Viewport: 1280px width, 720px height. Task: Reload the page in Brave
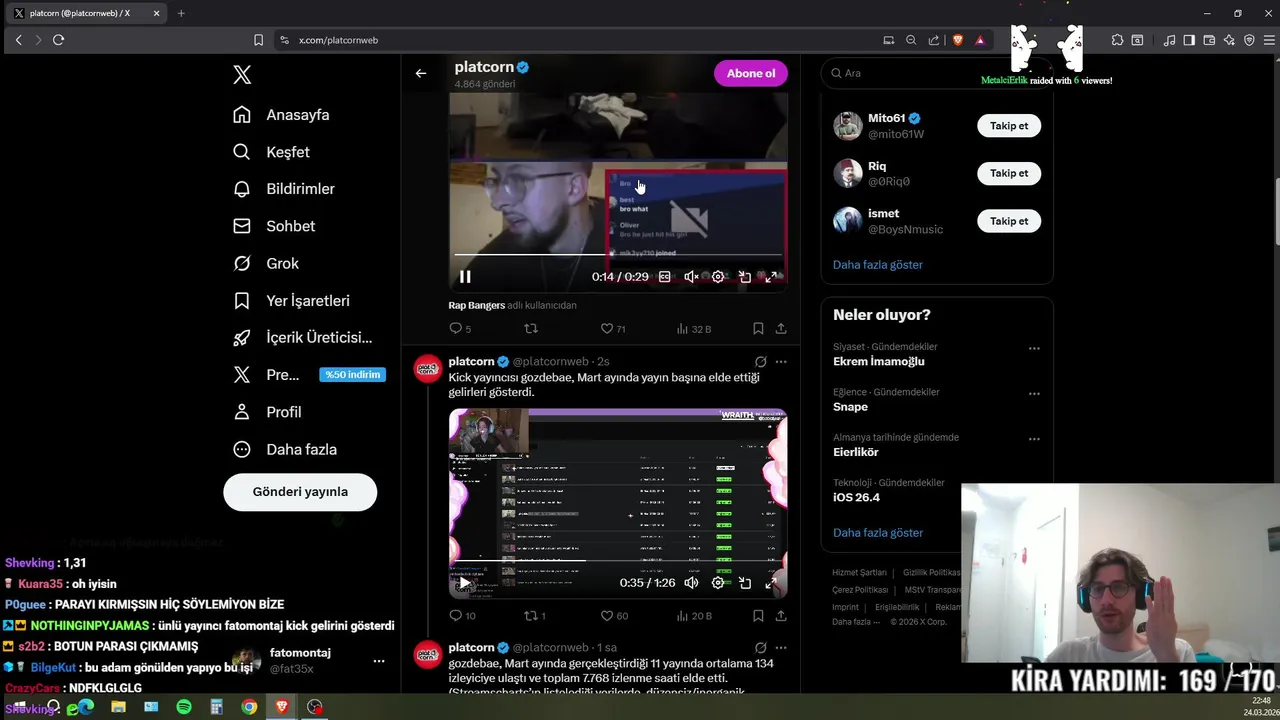pyautogui.click(x=58, y=40)
